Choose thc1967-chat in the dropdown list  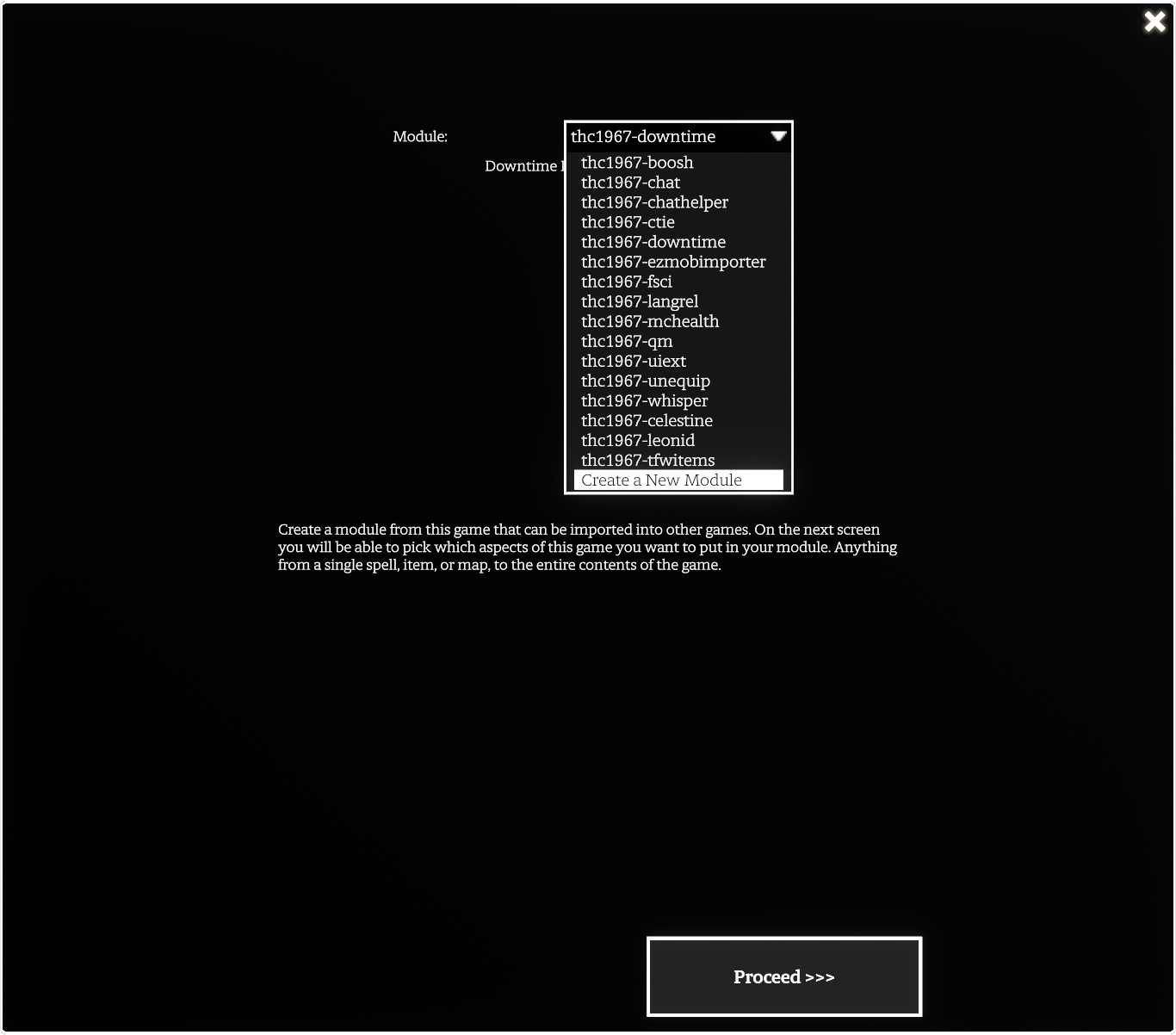click(630, 183)
